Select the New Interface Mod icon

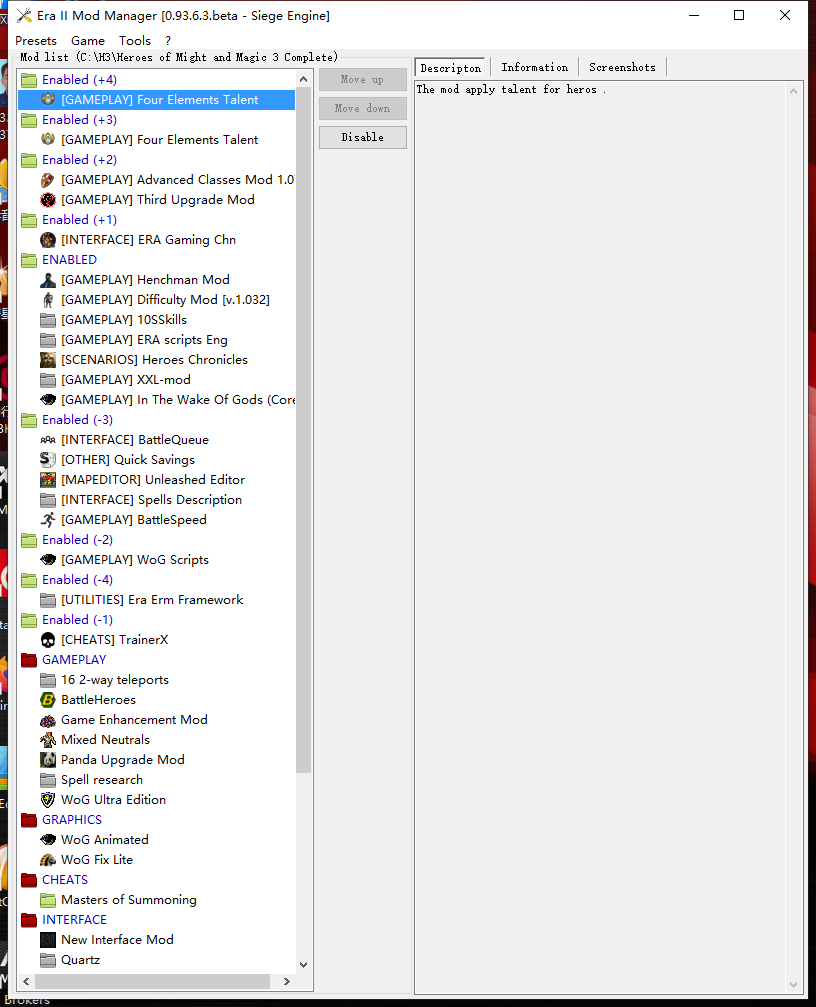[x=48, y=940]
